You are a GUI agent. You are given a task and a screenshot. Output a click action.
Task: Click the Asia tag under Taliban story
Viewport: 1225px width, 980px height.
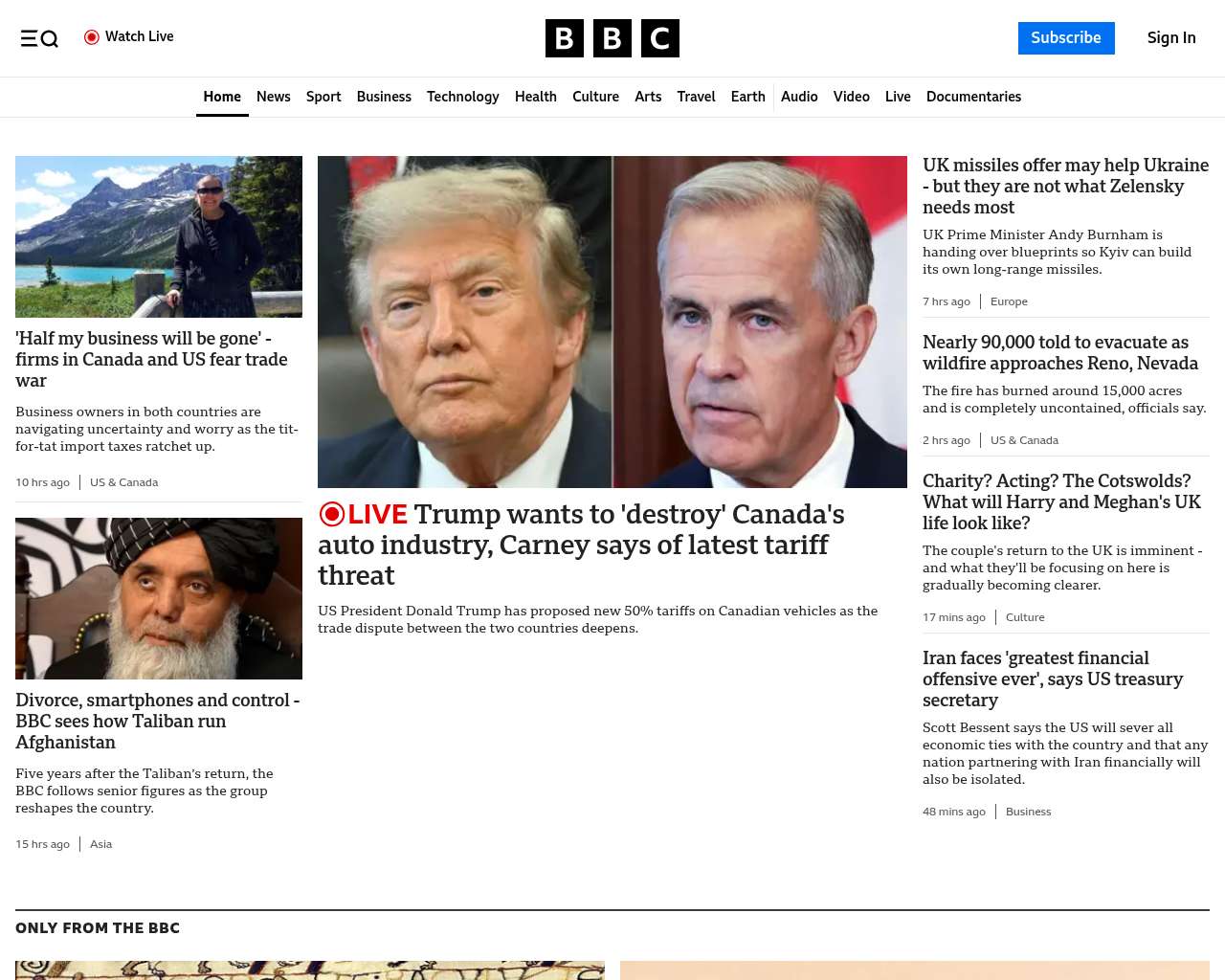click(x=100, y=844)
